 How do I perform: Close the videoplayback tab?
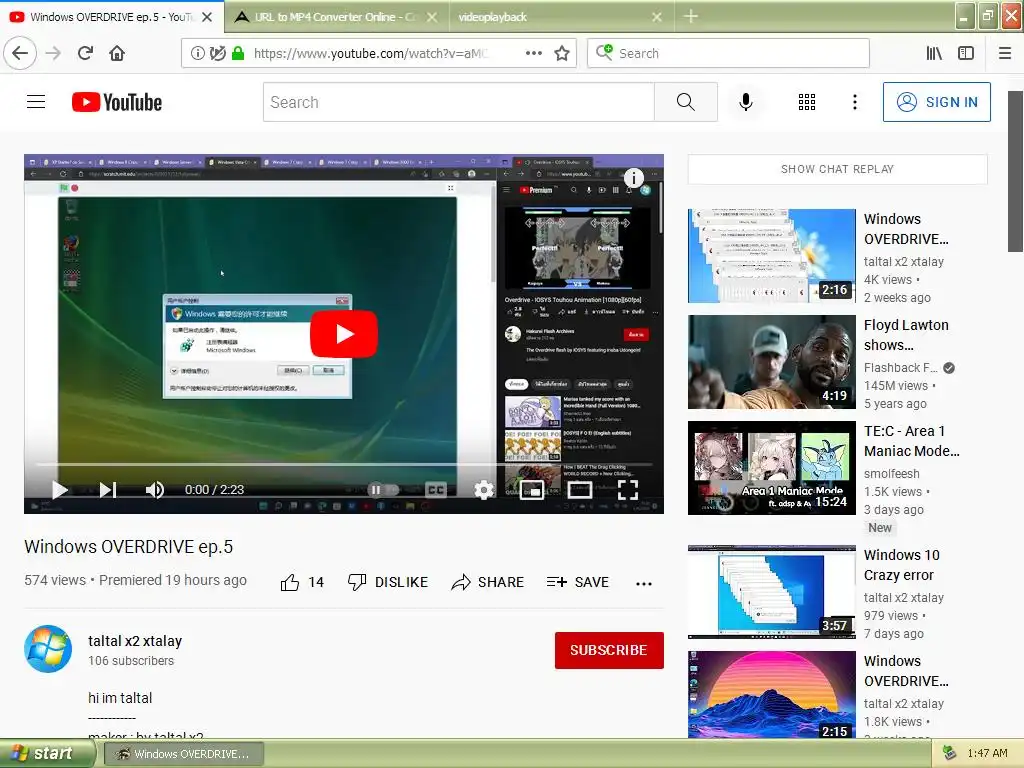pos(657,17)
